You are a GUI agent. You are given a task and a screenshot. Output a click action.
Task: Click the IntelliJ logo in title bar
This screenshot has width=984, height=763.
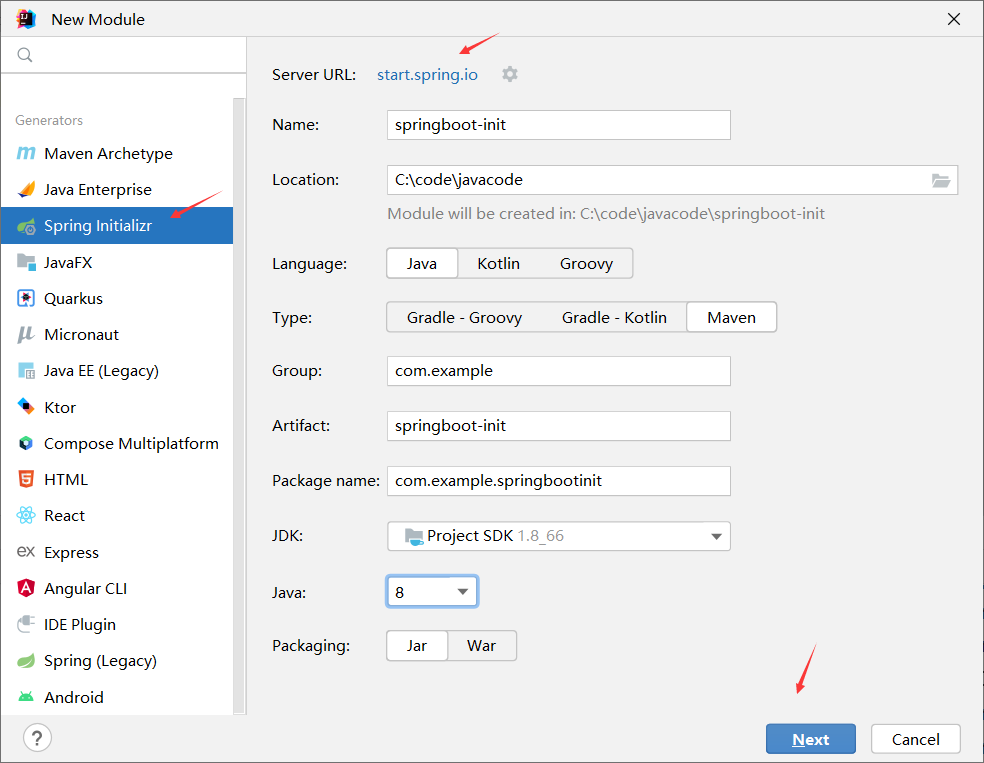26,19
